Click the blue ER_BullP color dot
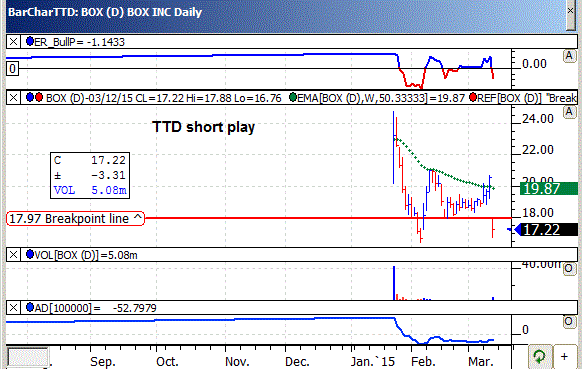This screenshot has width=582, height=369. [30, 42]
